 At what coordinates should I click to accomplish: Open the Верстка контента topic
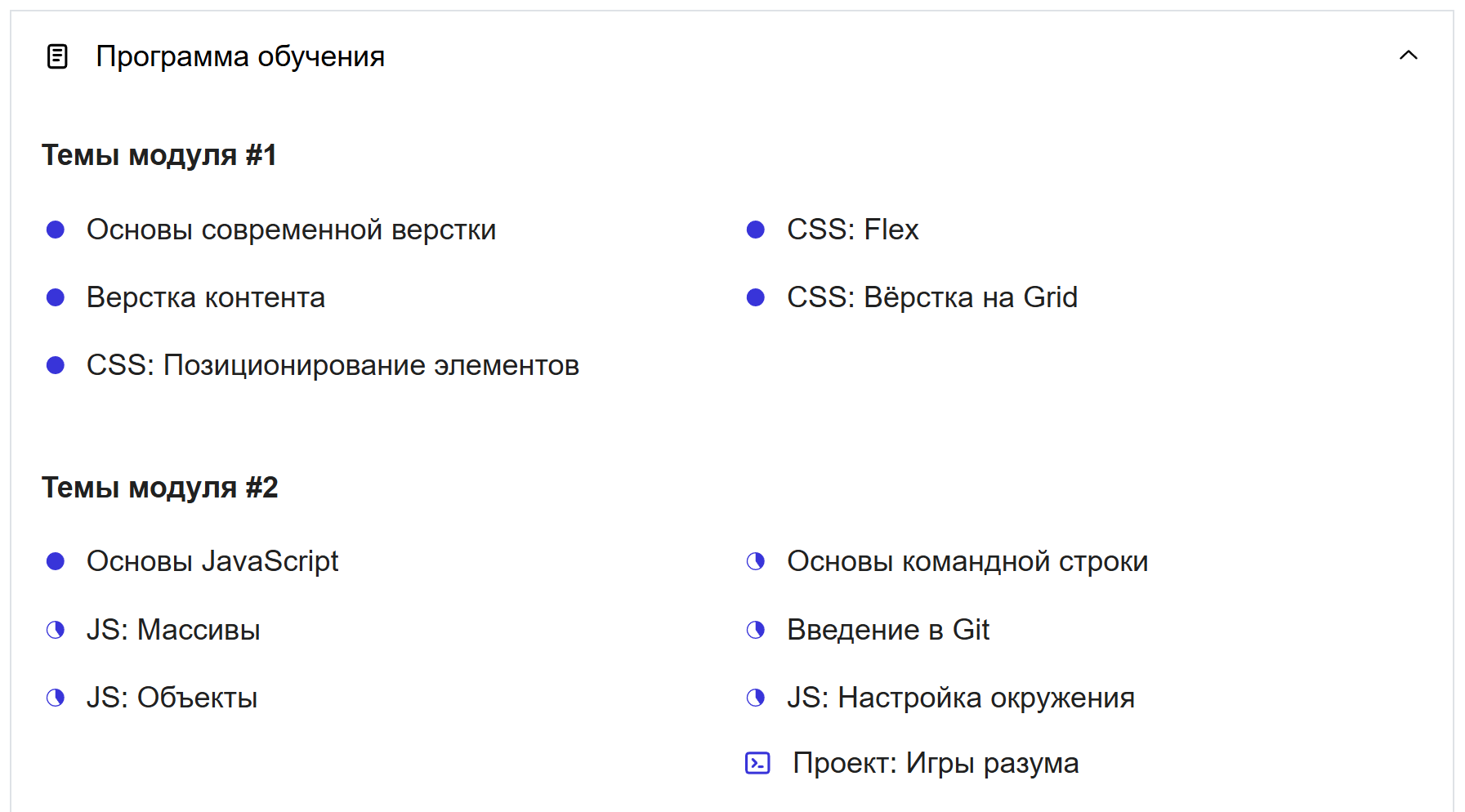tap(205, 297)
